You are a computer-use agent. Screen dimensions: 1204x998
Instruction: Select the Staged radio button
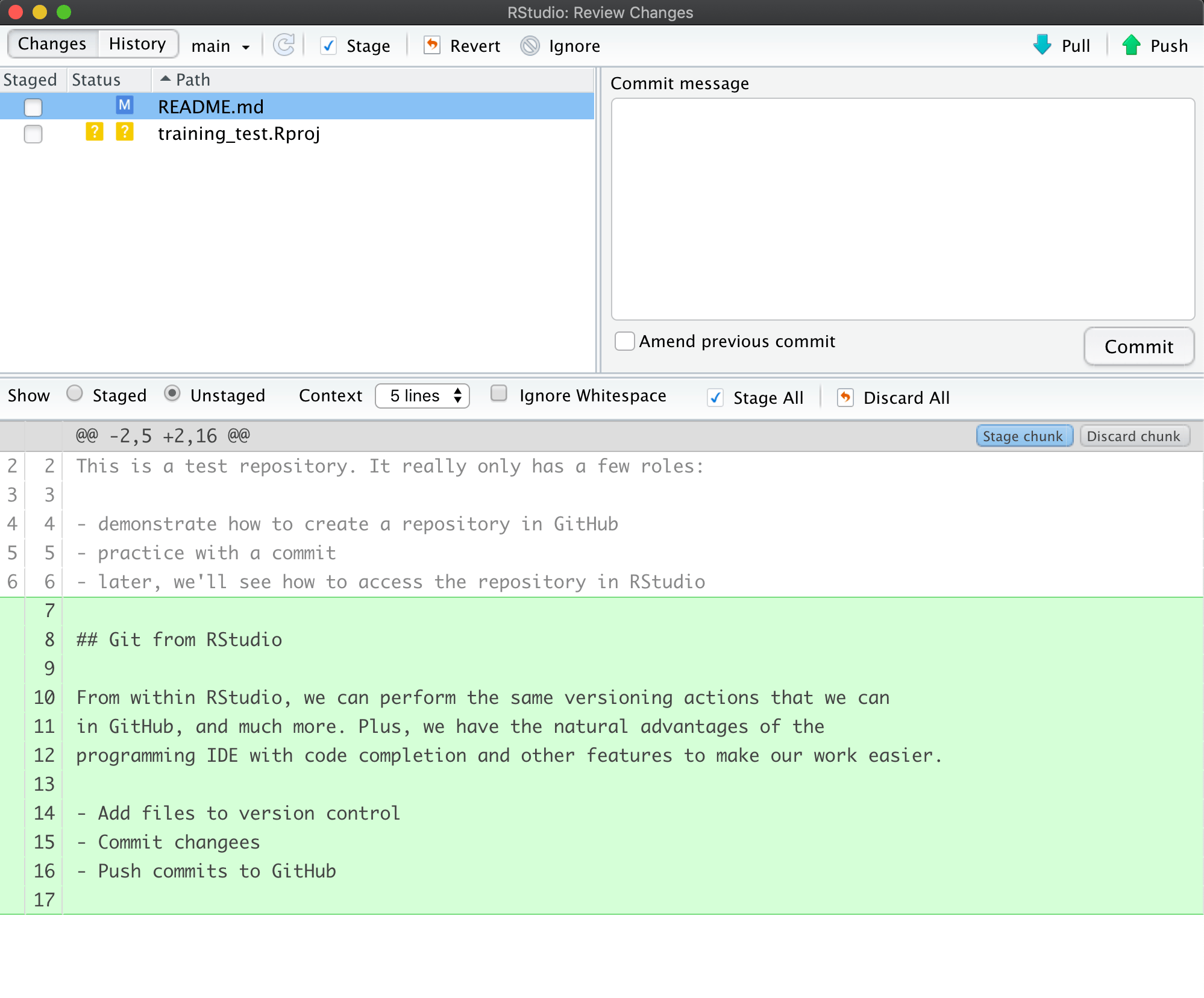tap(75, 394)
